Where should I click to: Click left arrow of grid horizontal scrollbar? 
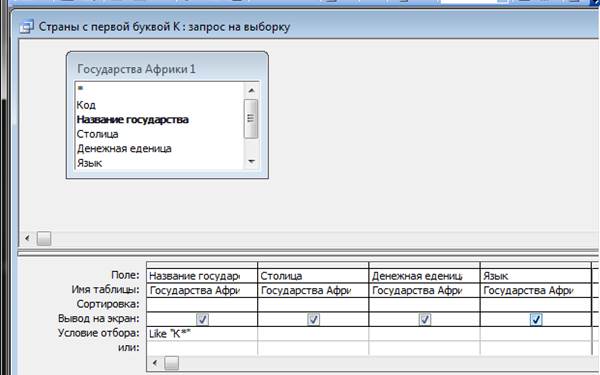(155, 362)
